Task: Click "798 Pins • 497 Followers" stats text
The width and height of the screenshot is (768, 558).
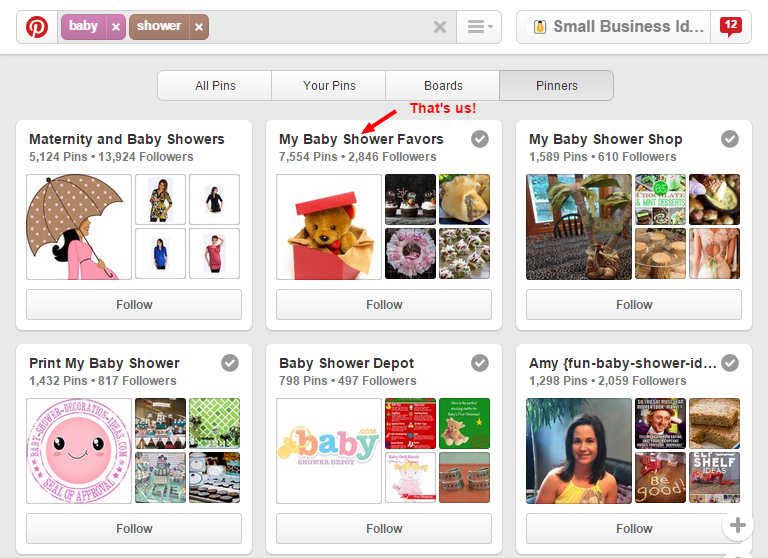Action: tap(348, 381)
